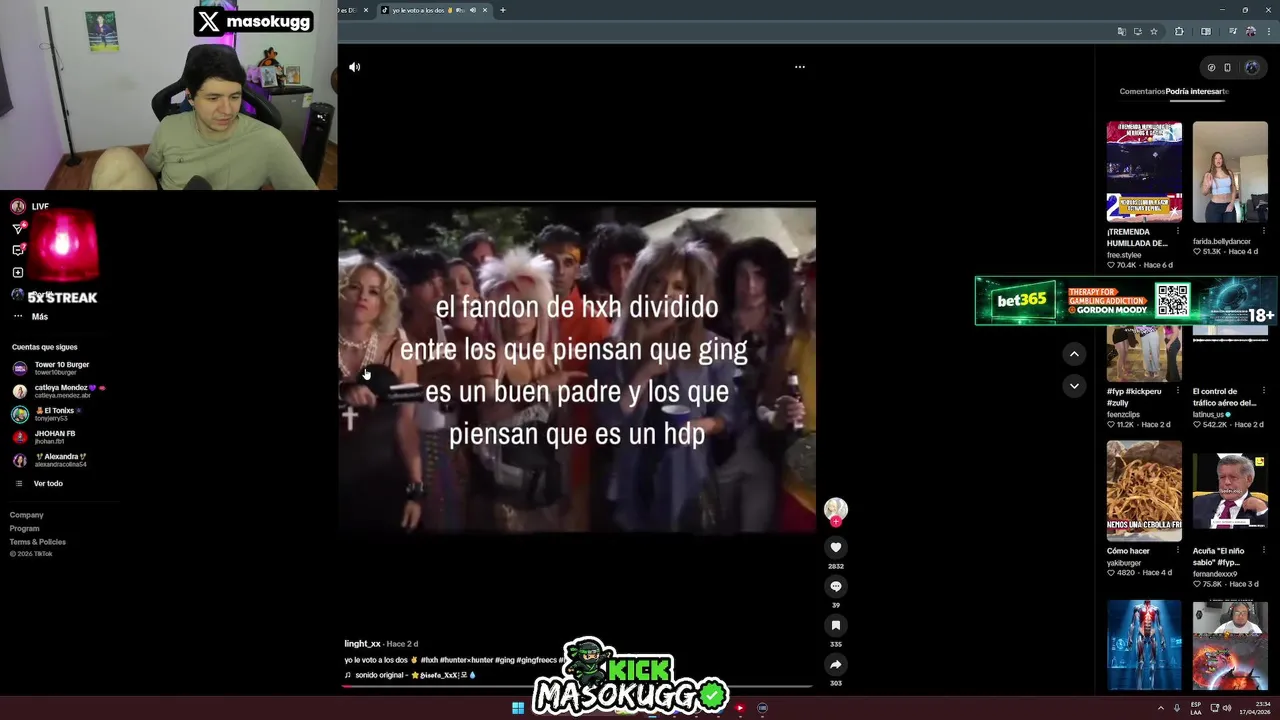The height and width of the screenshot is (720, 1280).
Task: Open ¡TREMENDA HUMILLADA video thumbnail
Action: [x=1144, y=172]
